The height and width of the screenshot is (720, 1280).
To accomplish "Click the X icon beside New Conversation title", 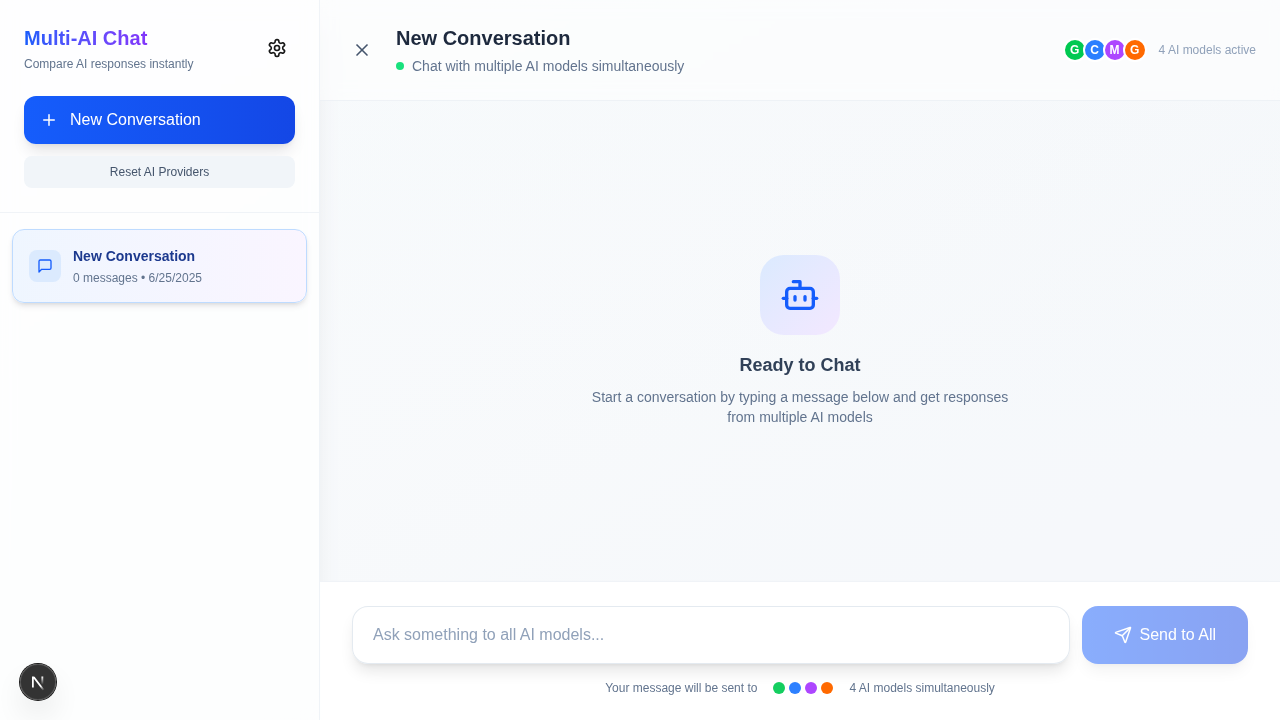I will tap(362, 50).
